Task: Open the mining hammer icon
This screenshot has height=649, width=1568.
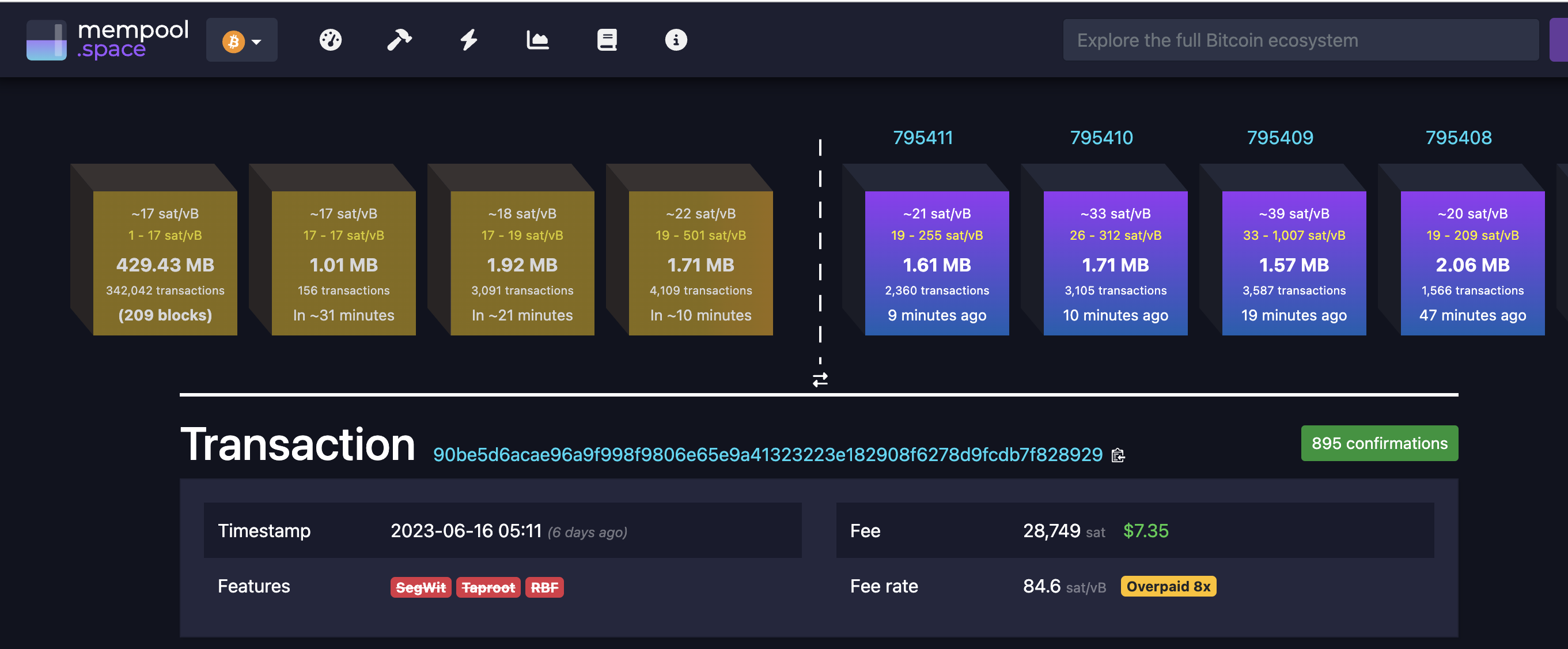Action: click(399, 40)
